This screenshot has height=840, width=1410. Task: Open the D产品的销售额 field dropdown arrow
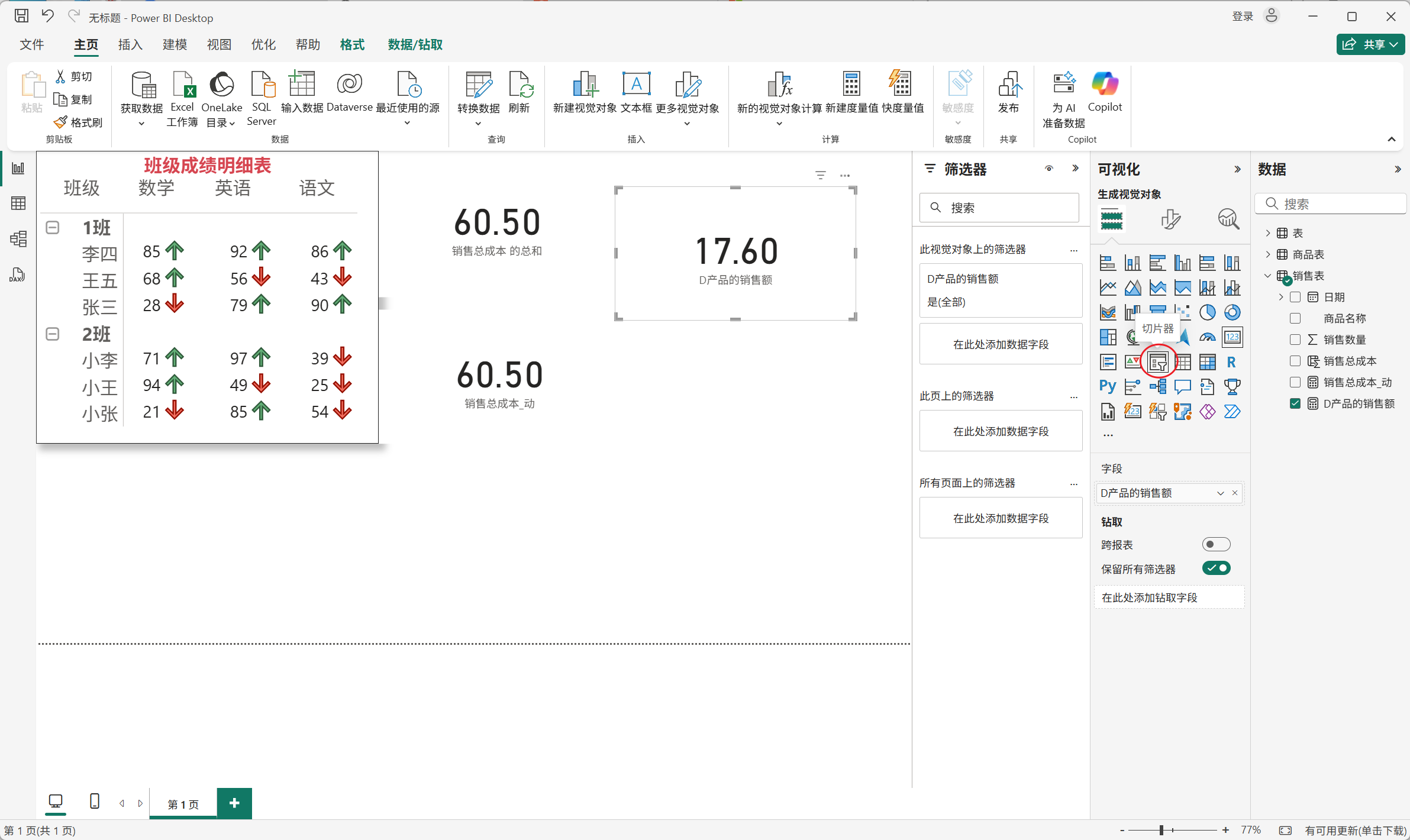point(1220,493)
